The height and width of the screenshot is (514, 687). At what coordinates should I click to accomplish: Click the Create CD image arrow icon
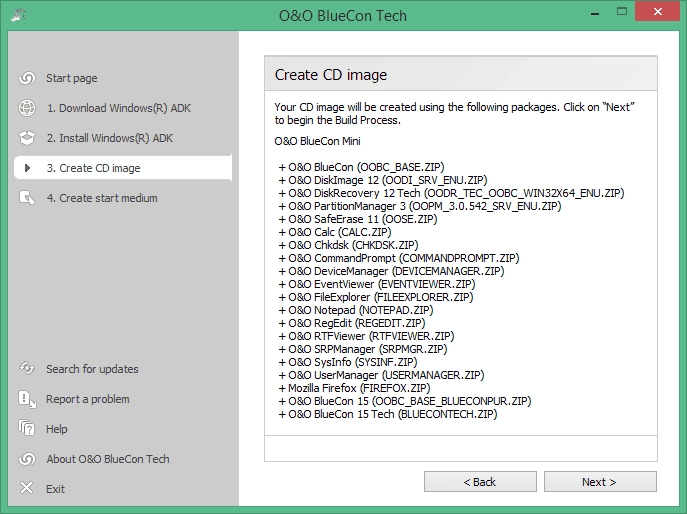(27, 168)
